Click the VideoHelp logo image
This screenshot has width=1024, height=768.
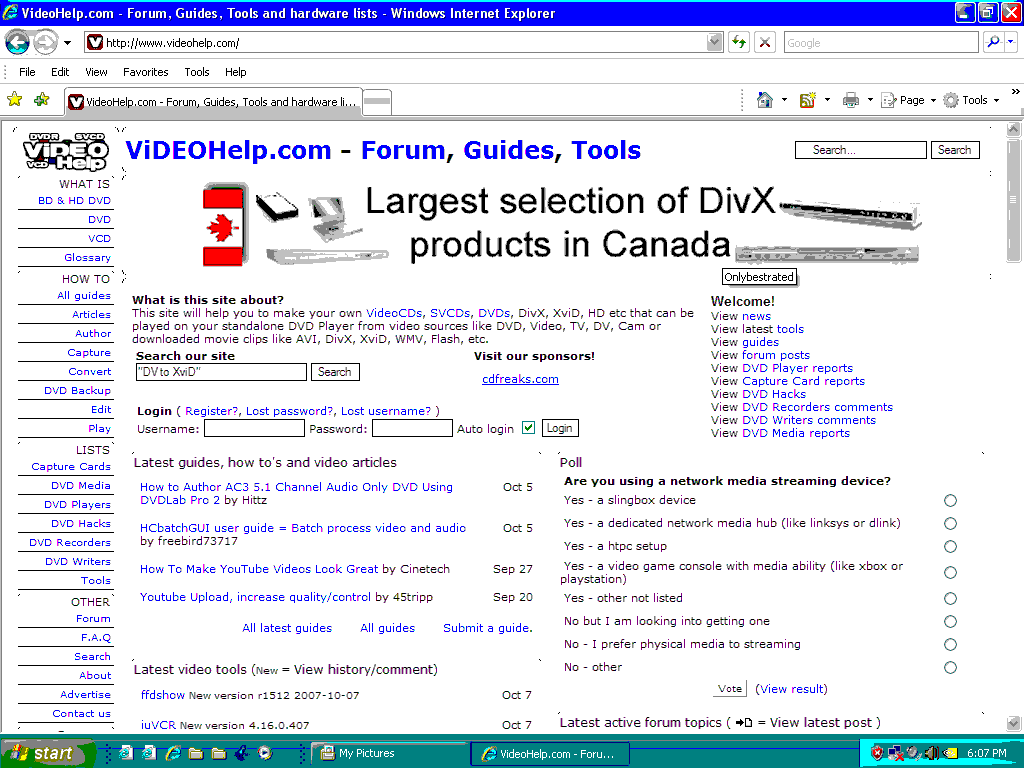[66, 152]
